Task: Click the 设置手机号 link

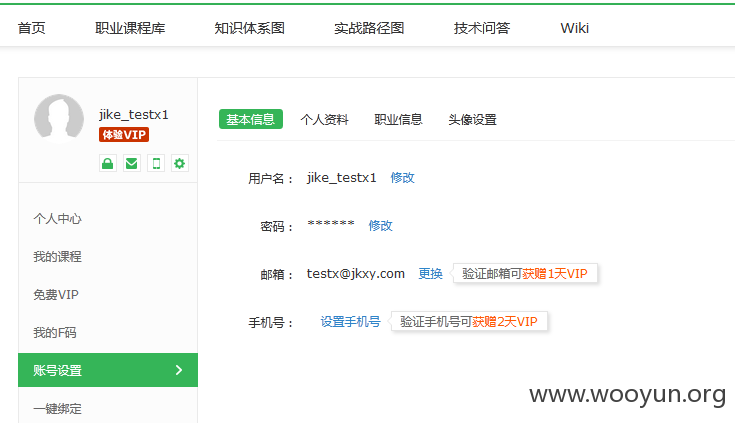Action: 350,322
